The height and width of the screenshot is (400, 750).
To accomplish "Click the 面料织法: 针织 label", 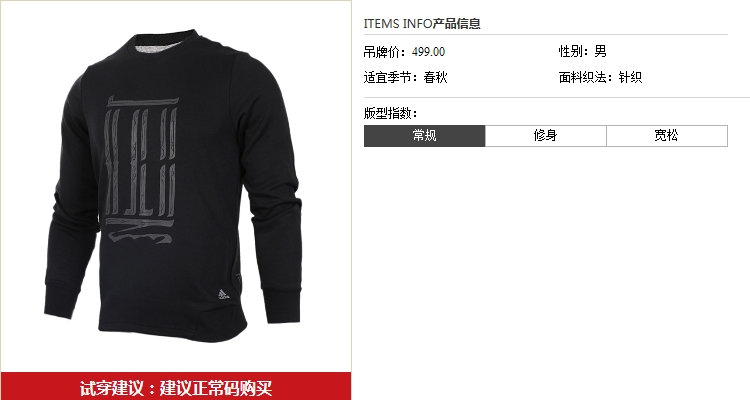I will coord(600,77).
